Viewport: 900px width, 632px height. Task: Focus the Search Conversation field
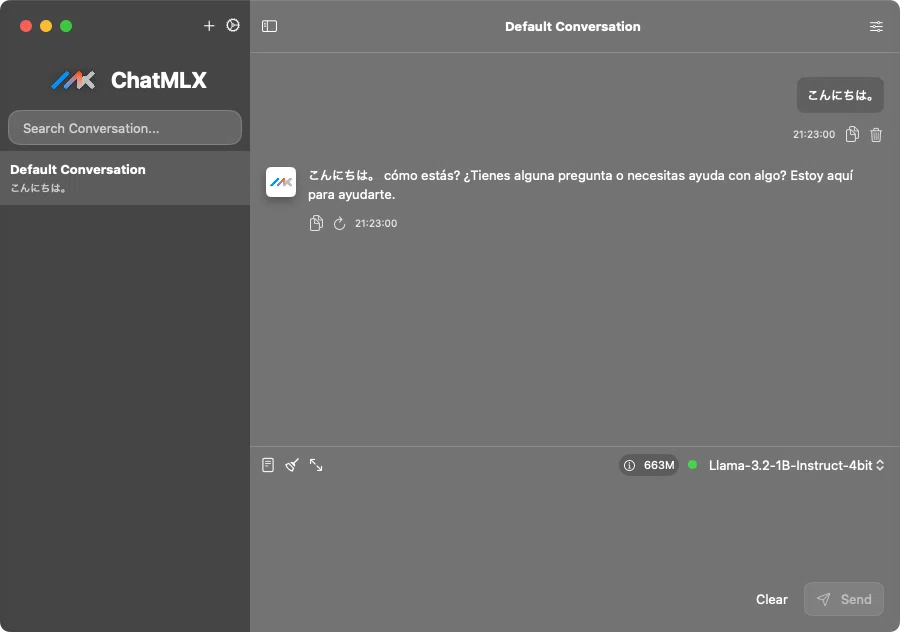pyautogui.click(x=125, y=128)
